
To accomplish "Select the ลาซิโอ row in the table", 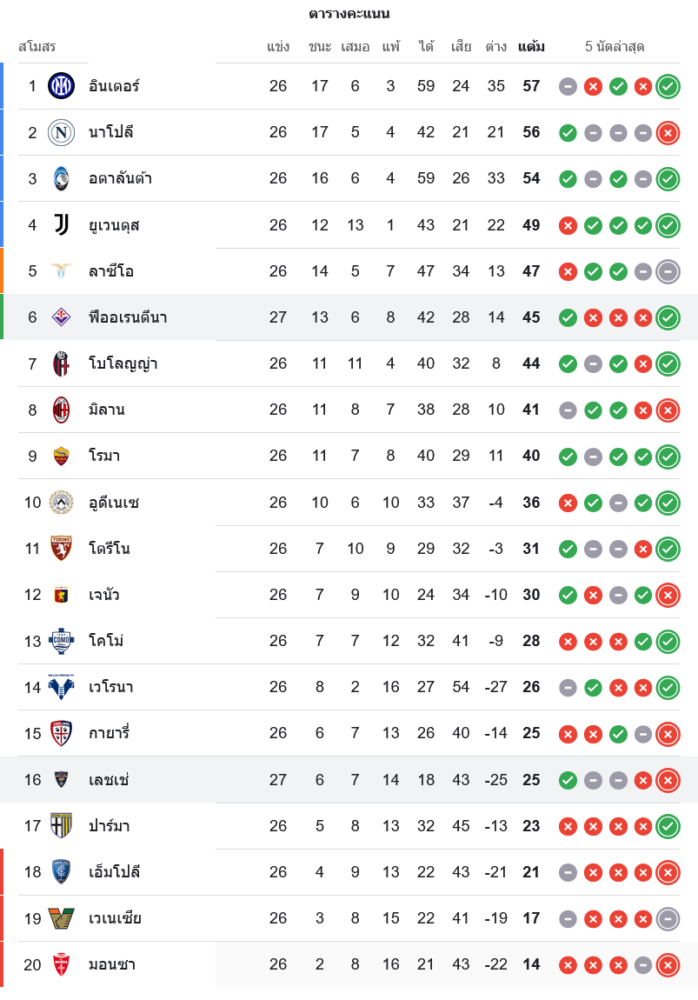I will [x=349, y=271].
